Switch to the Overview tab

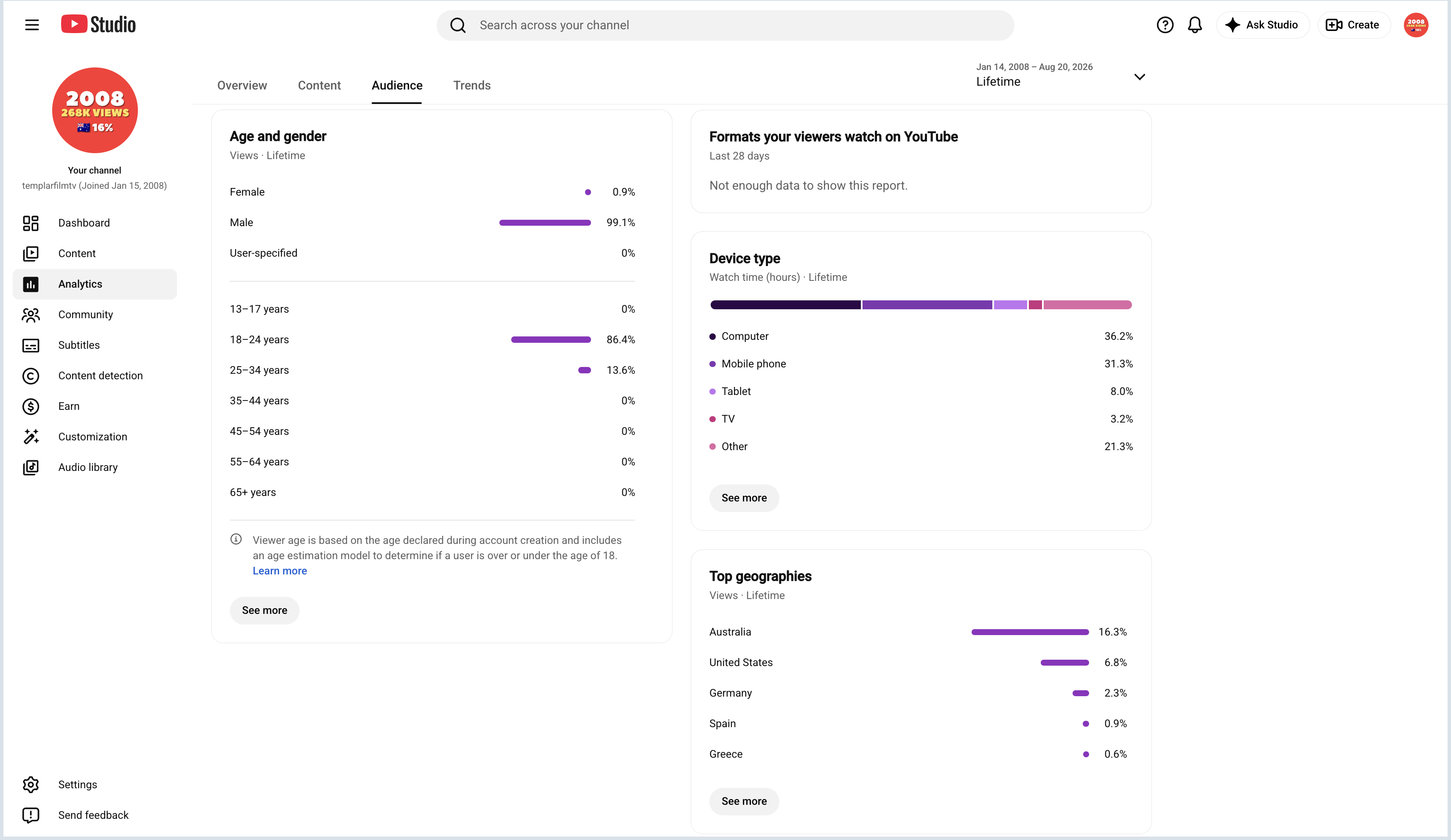(242, 85)
